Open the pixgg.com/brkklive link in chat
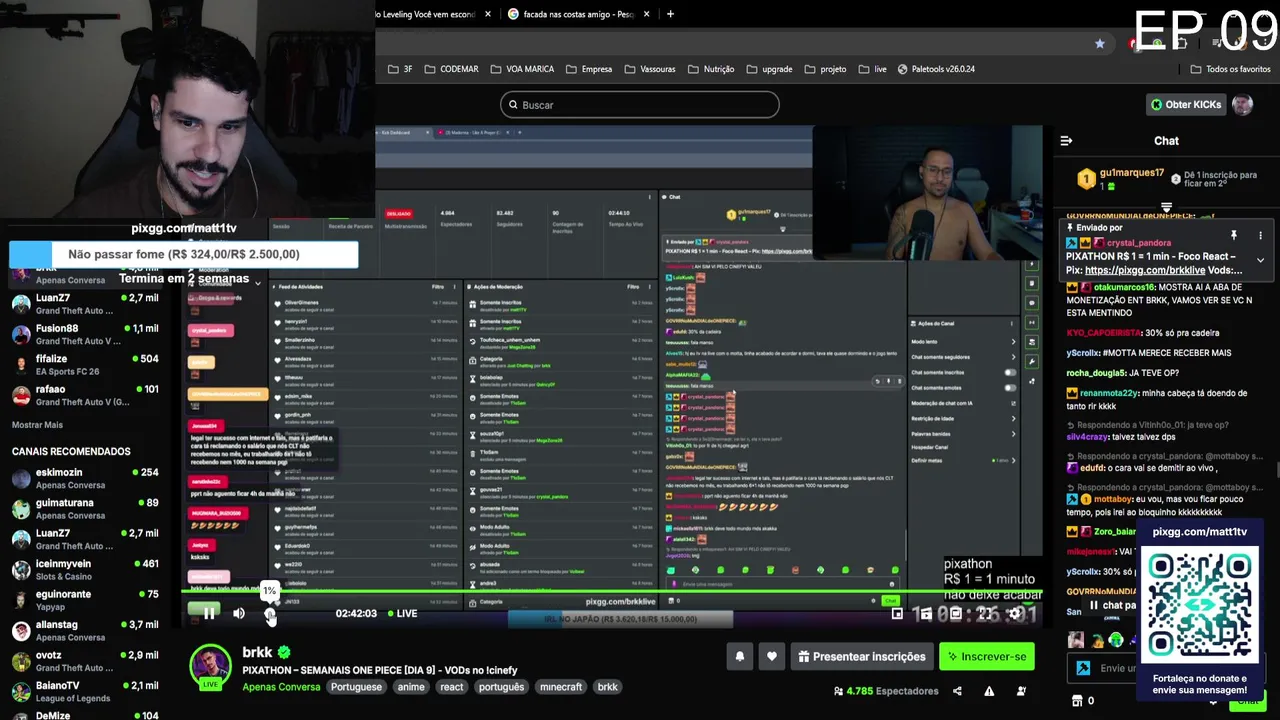 point(1146,270)
